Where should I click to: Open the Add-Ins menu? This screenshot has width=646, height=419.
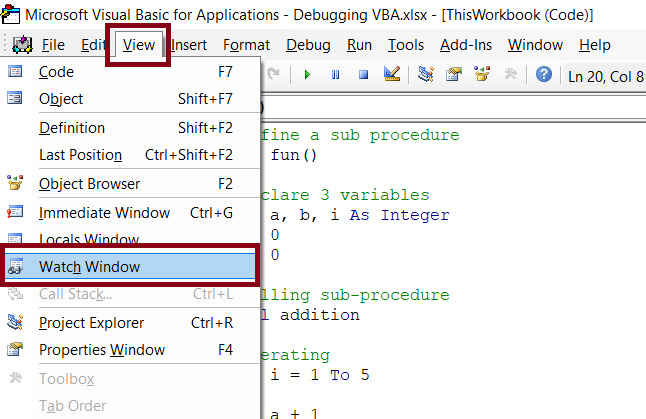click(466, 45)
